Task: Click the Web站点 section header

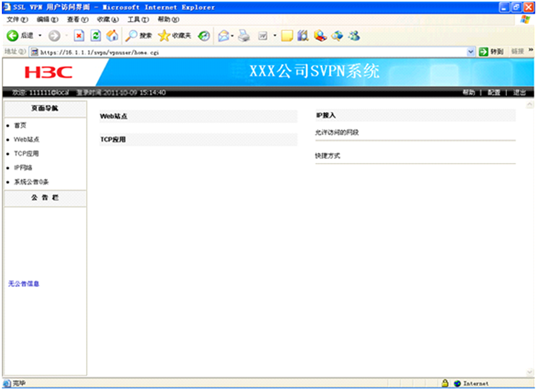Action: click(x=198, y=116)
